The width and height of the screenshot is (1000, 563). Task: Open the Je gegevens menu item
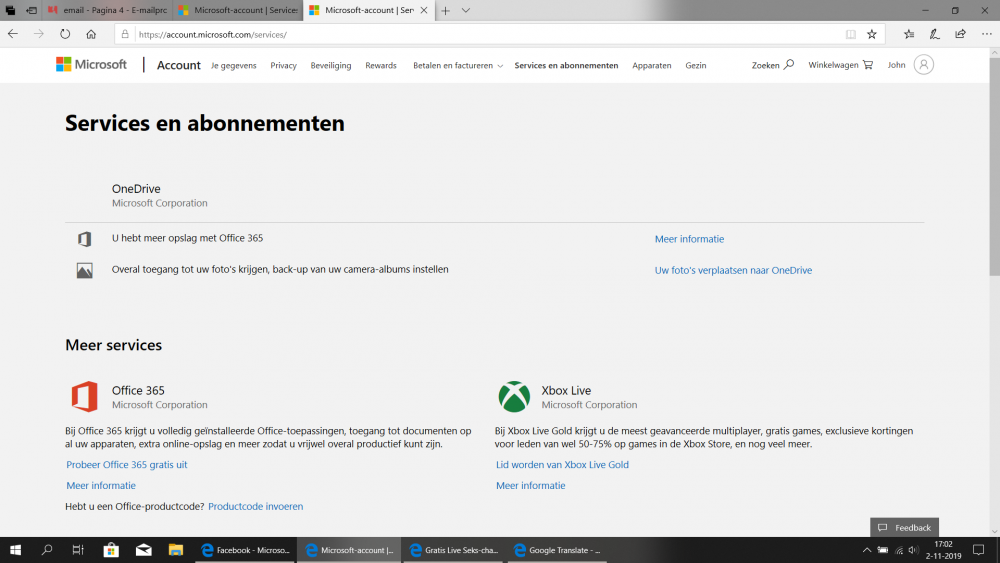click(x=233, y=66)
